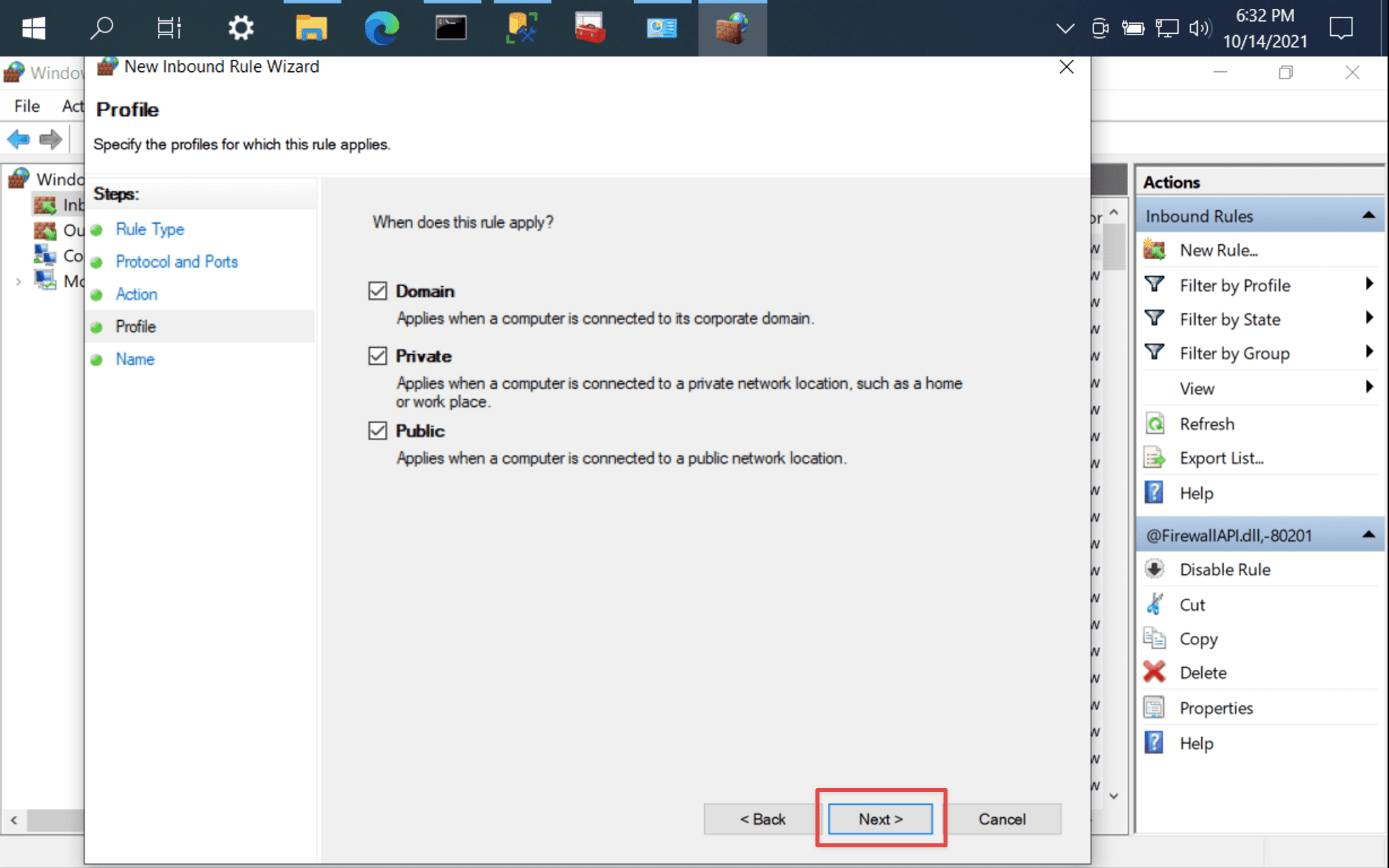1389x868 pixels.
Task: Expand the Monitoring tree node chevron
Action: pos(18,281)
